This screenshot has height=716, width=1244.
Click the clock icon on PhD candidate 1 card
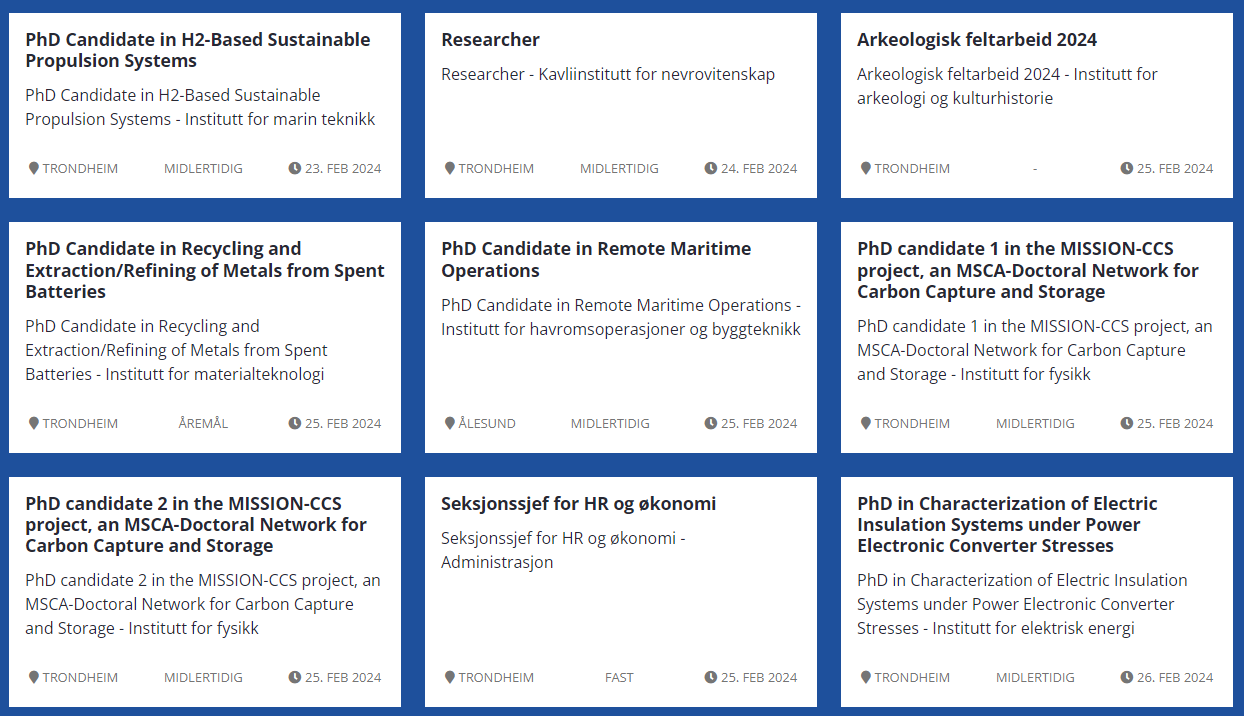click(1127, 423)
